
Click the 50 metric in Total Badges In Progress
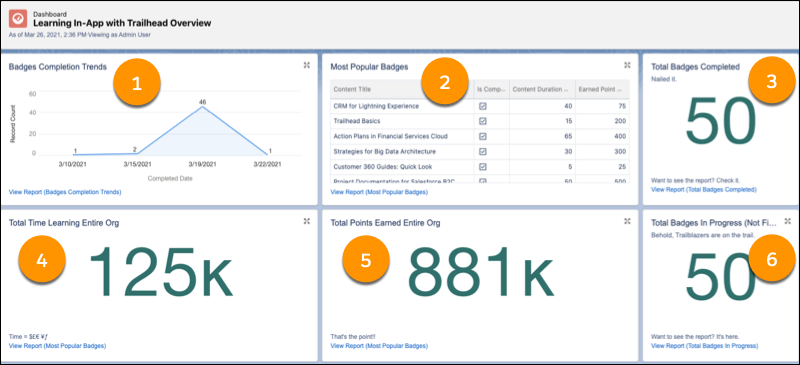tap(719, 276)
